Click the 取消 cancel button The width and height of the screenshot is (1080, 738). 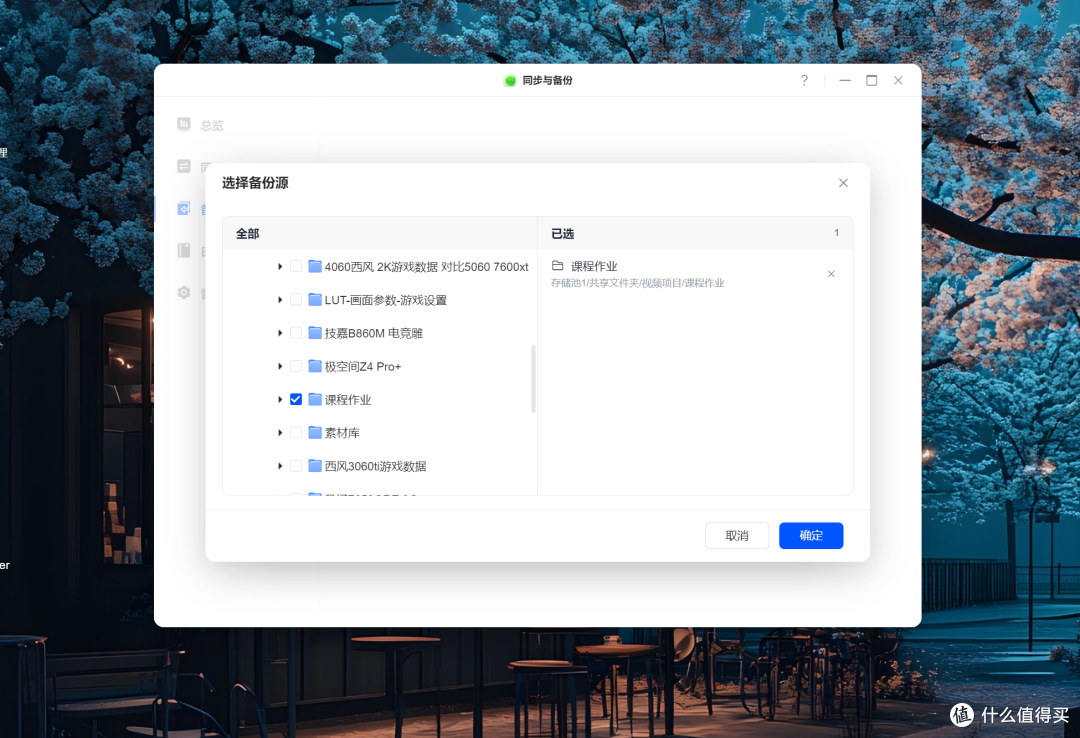[x=737, y=535]
